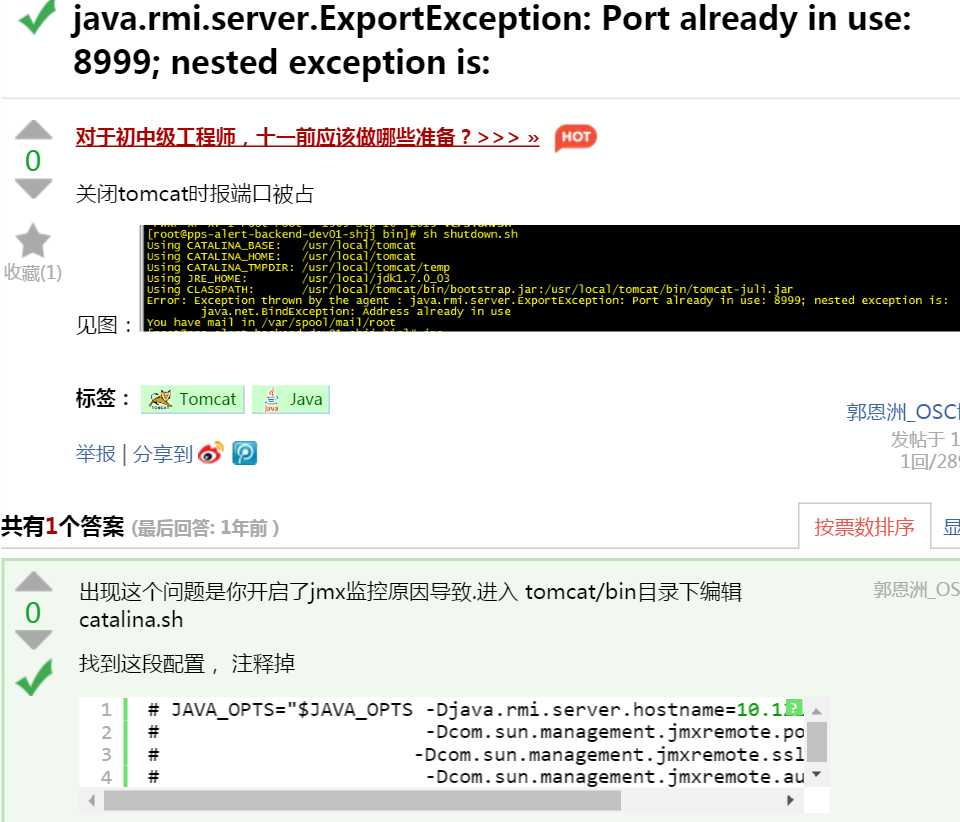Open the promoted engineer preparation link
This screenshot has width=960, height=822.
click(x=307, y=137)
